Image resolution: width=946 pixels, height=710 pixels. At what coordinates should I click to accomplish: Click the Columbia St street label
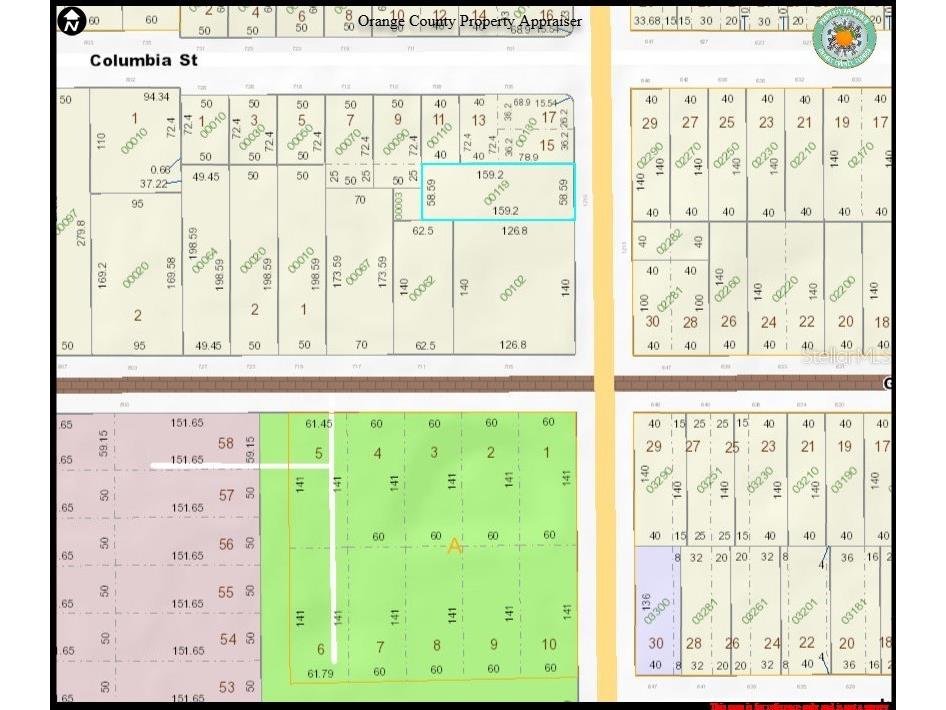click(x=144, y=60)
